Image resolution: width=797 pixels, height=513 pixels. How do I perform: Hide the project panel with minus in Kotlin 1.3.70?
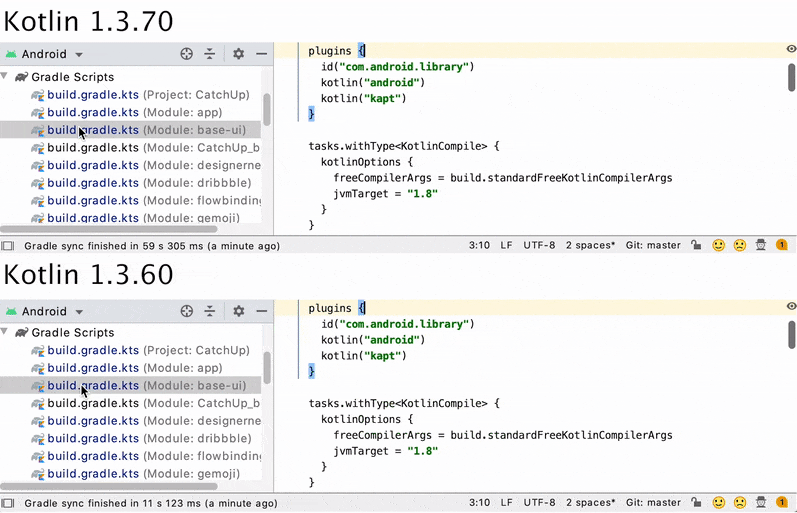coord(262,54)
